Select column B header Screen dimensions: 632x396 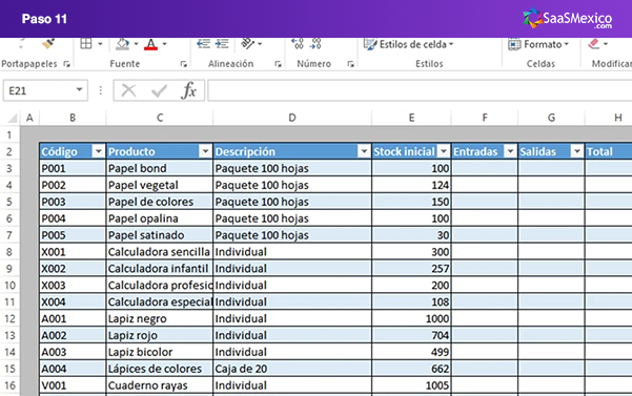(x=73, y=118)
